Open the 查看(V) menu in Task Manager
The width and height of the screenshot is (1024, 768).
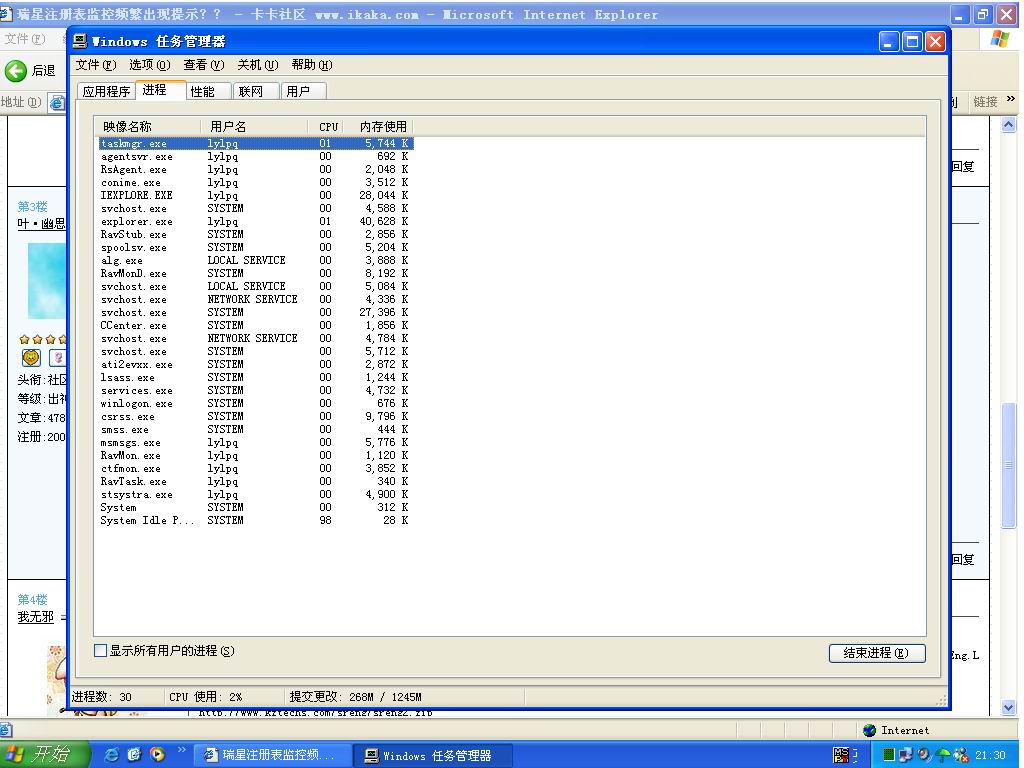(x=203, y=65)
